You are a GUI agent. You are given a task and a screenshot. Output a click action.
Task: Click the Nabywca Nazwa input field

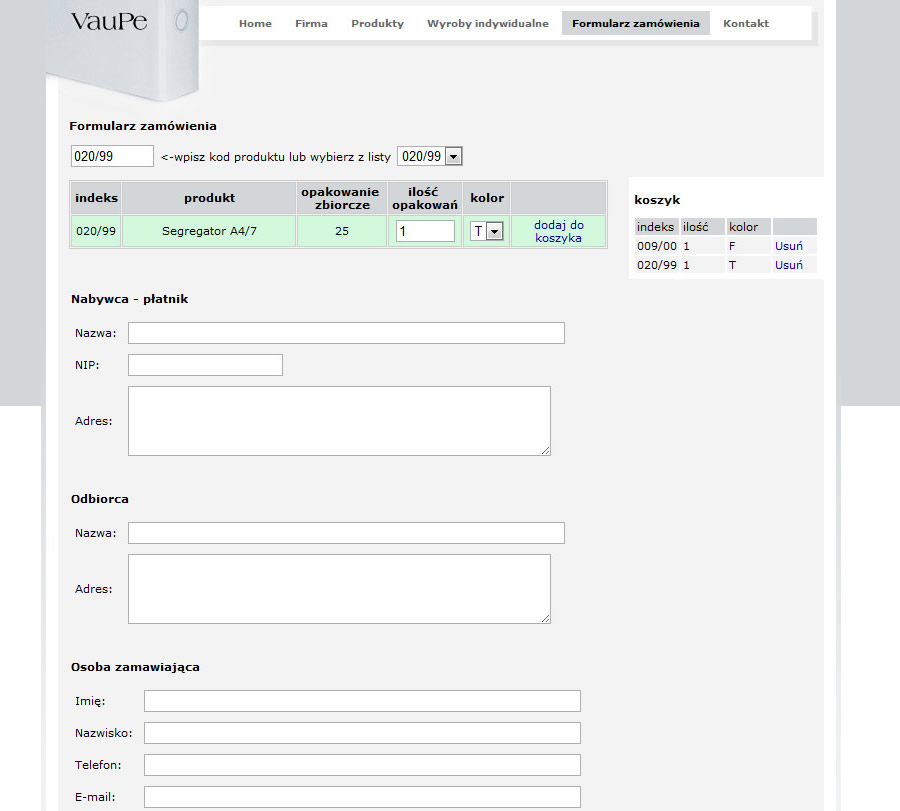(x=346, y=333)
